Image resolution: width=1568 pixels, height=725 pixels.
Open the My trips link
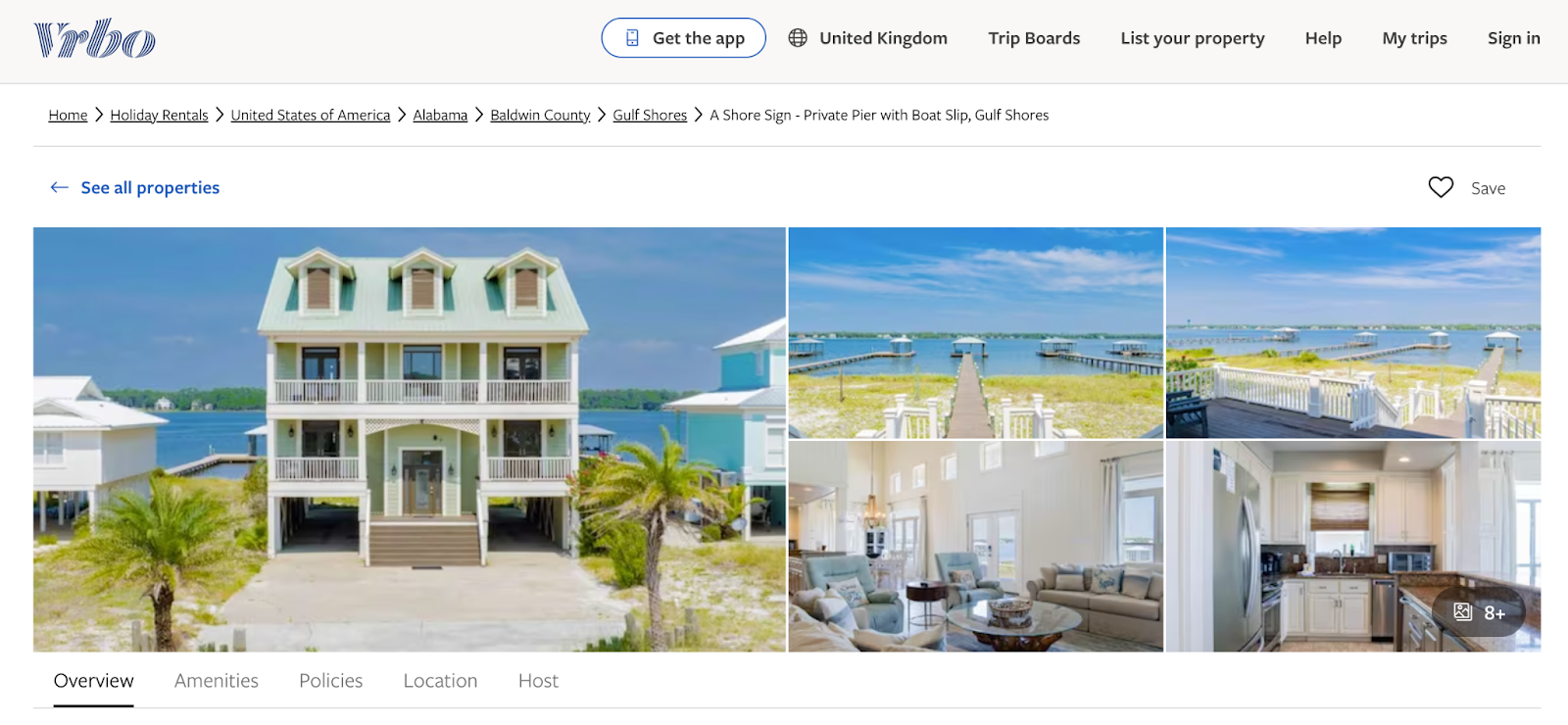pos(1414,38)
